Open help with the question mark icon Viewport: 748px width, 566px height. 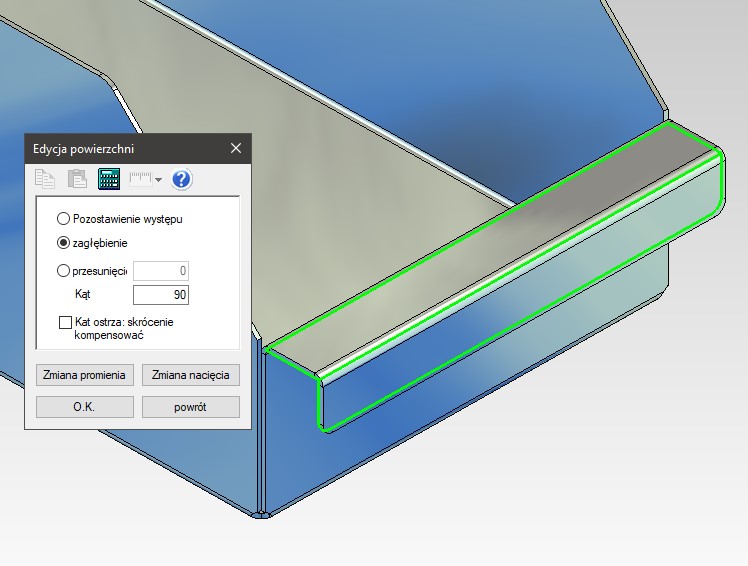181,179
